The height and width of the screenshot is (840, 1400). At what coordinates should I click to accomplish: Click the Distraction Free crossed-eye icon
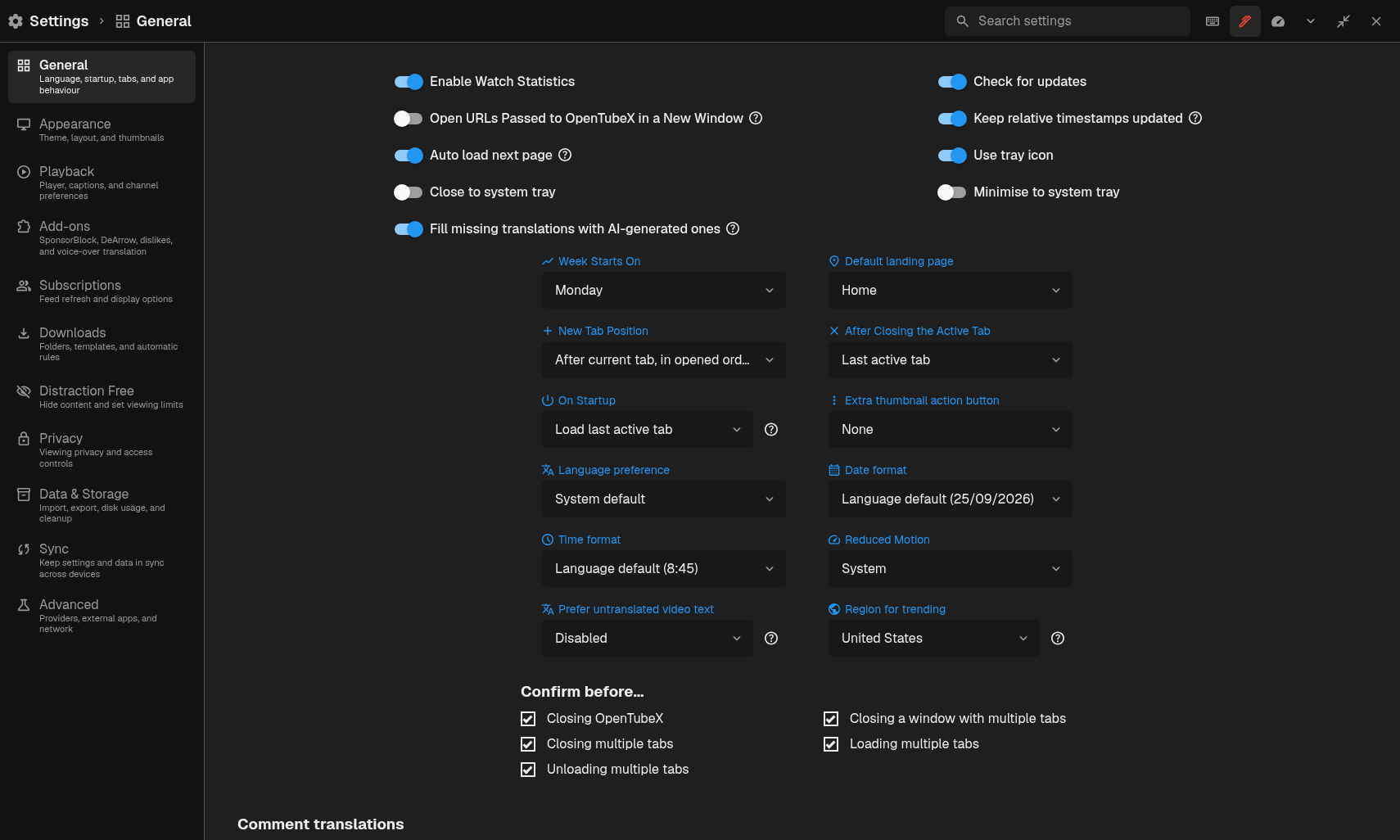tap(24, 391)
